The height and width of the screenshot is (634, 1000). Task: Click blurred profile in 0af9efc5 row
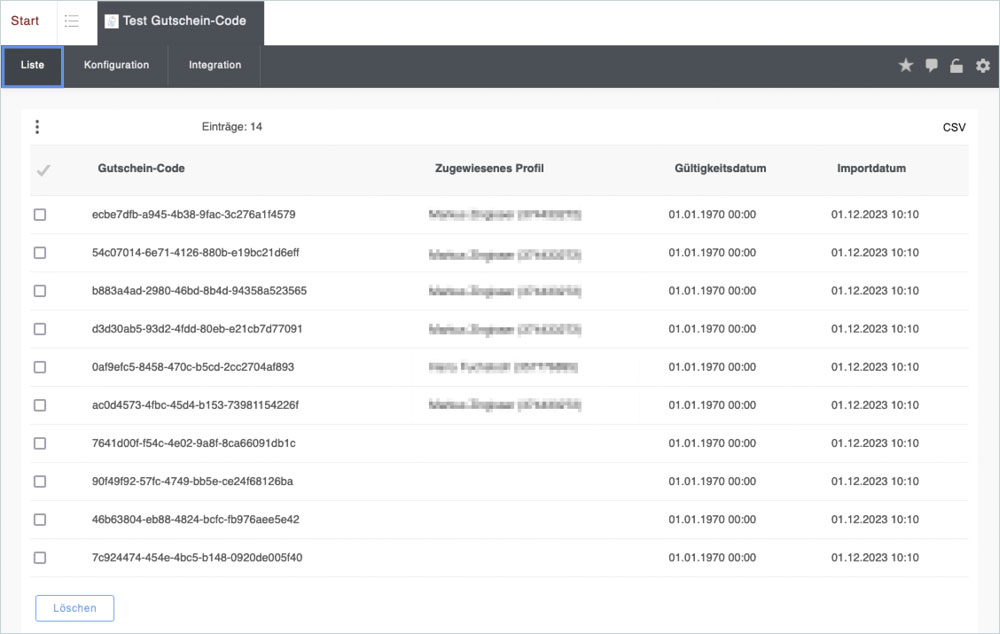point(503,367)
